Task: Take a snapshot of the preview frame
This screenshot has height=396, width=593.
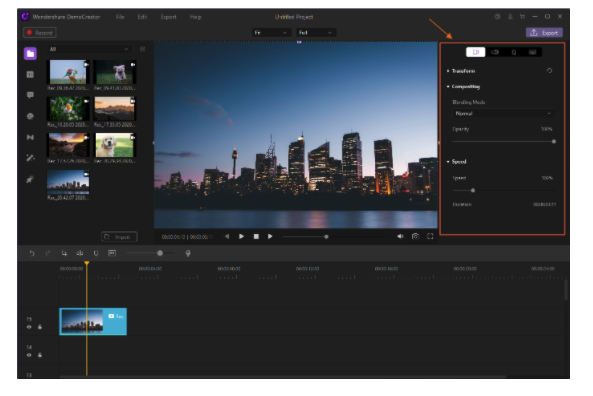Action: pyautogui.click(x=415, y=236)
